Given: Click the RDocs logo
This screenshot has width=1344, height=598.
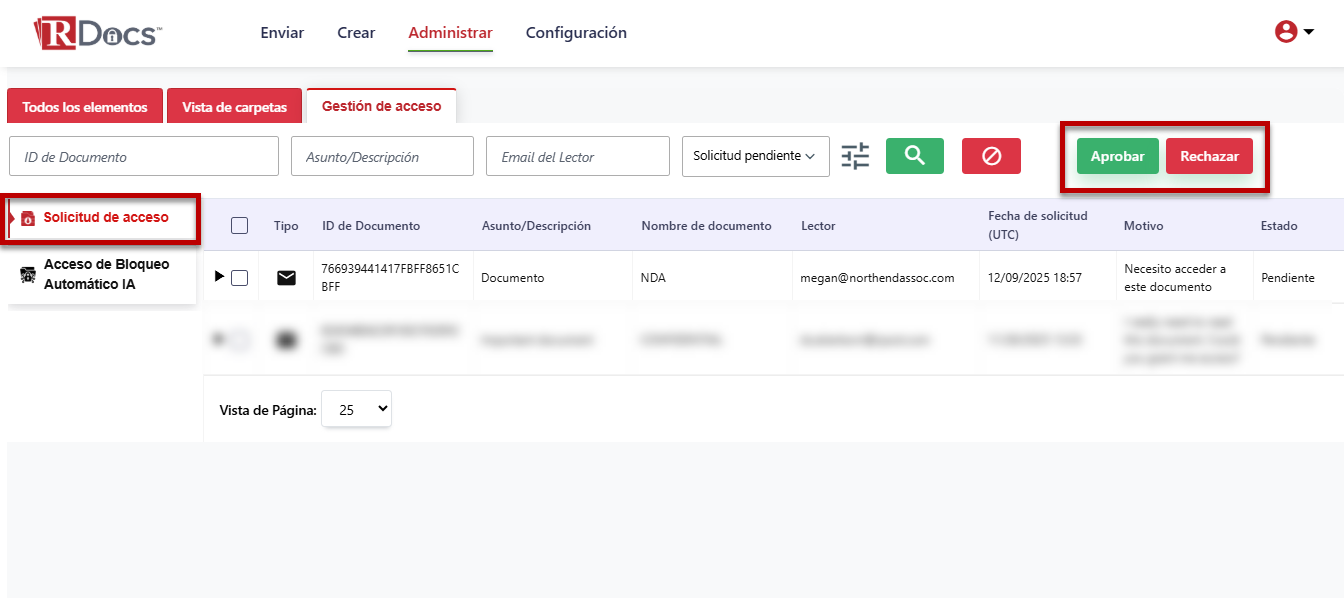Looking at the screenshot, I should 97,33.
